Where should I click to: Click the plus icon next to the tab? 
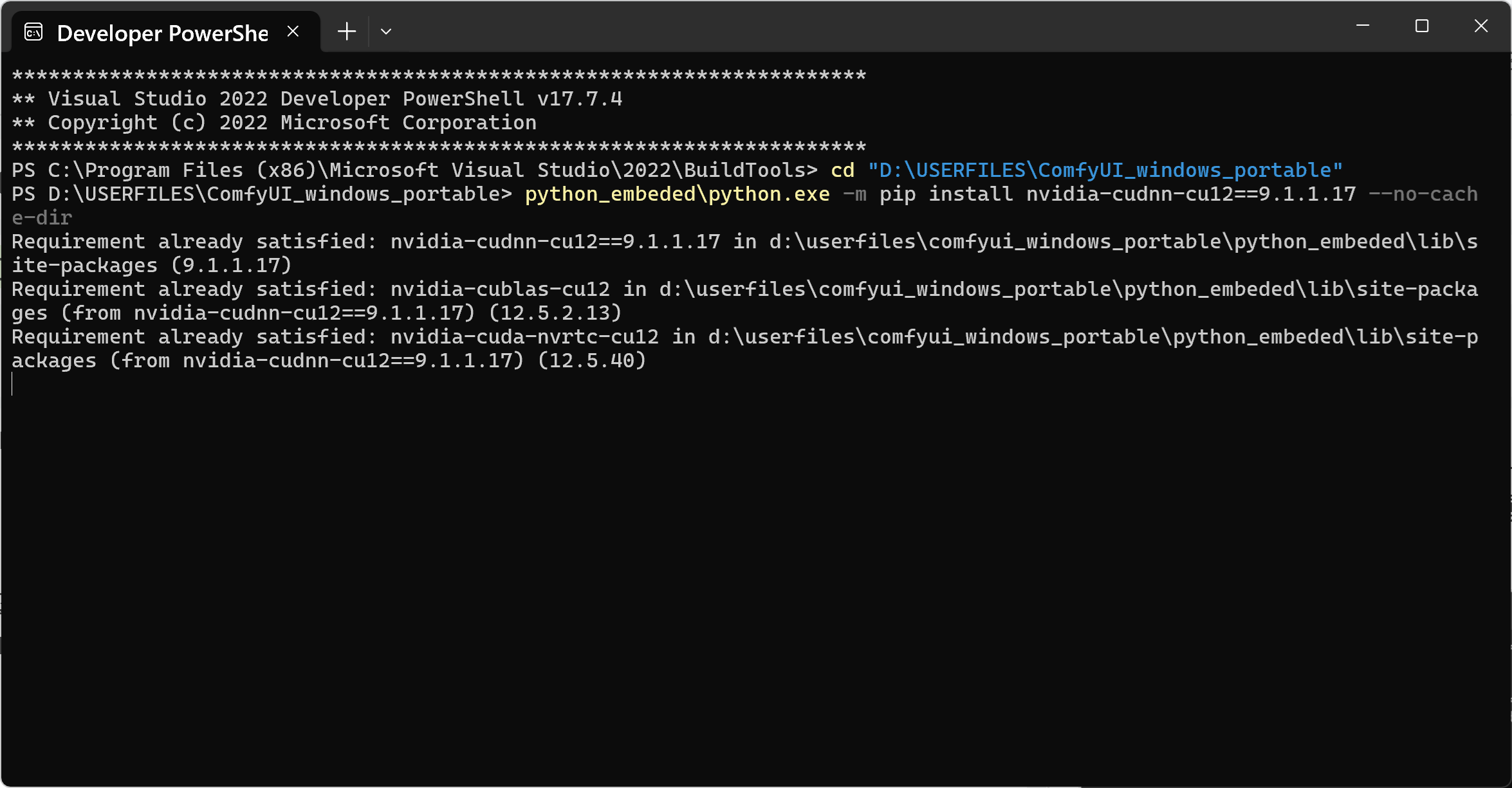click(x=347, y=31)
